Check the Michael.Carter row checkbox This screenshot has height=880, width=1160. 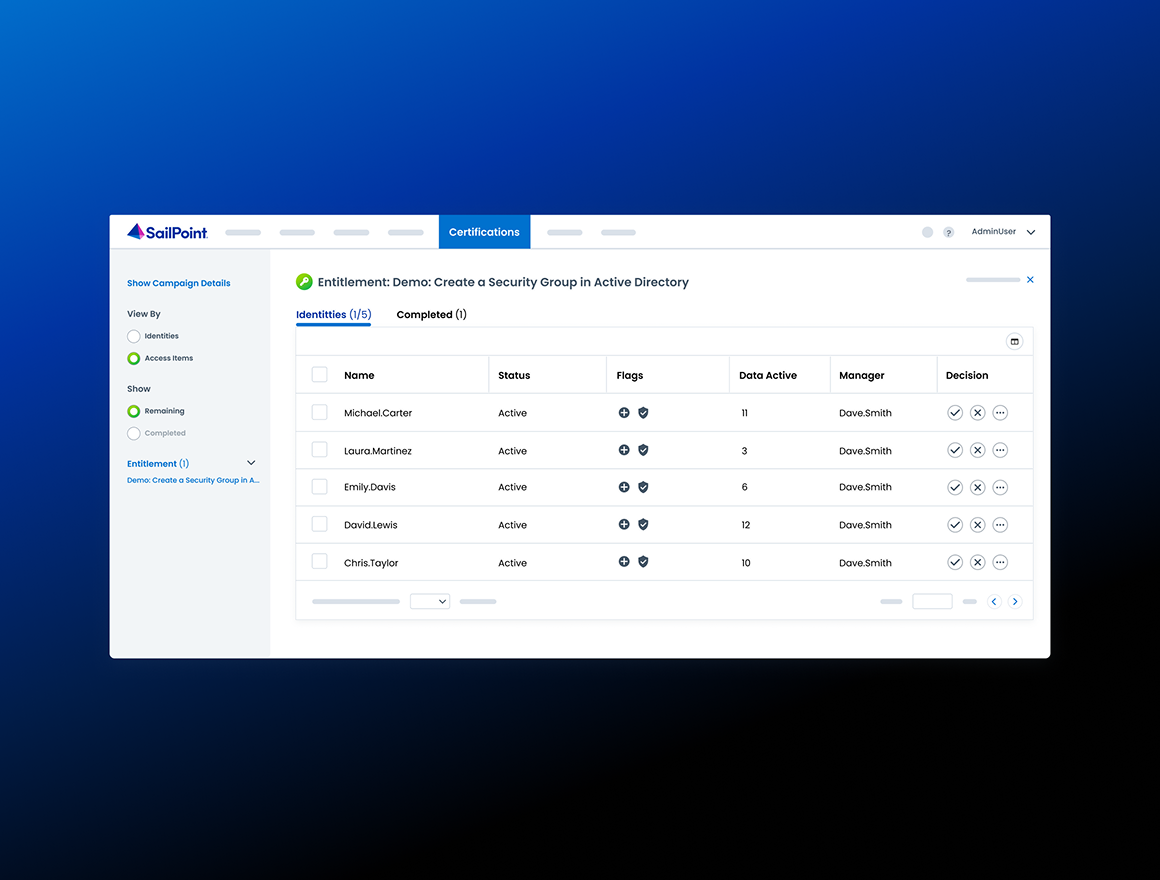point(320,413)
